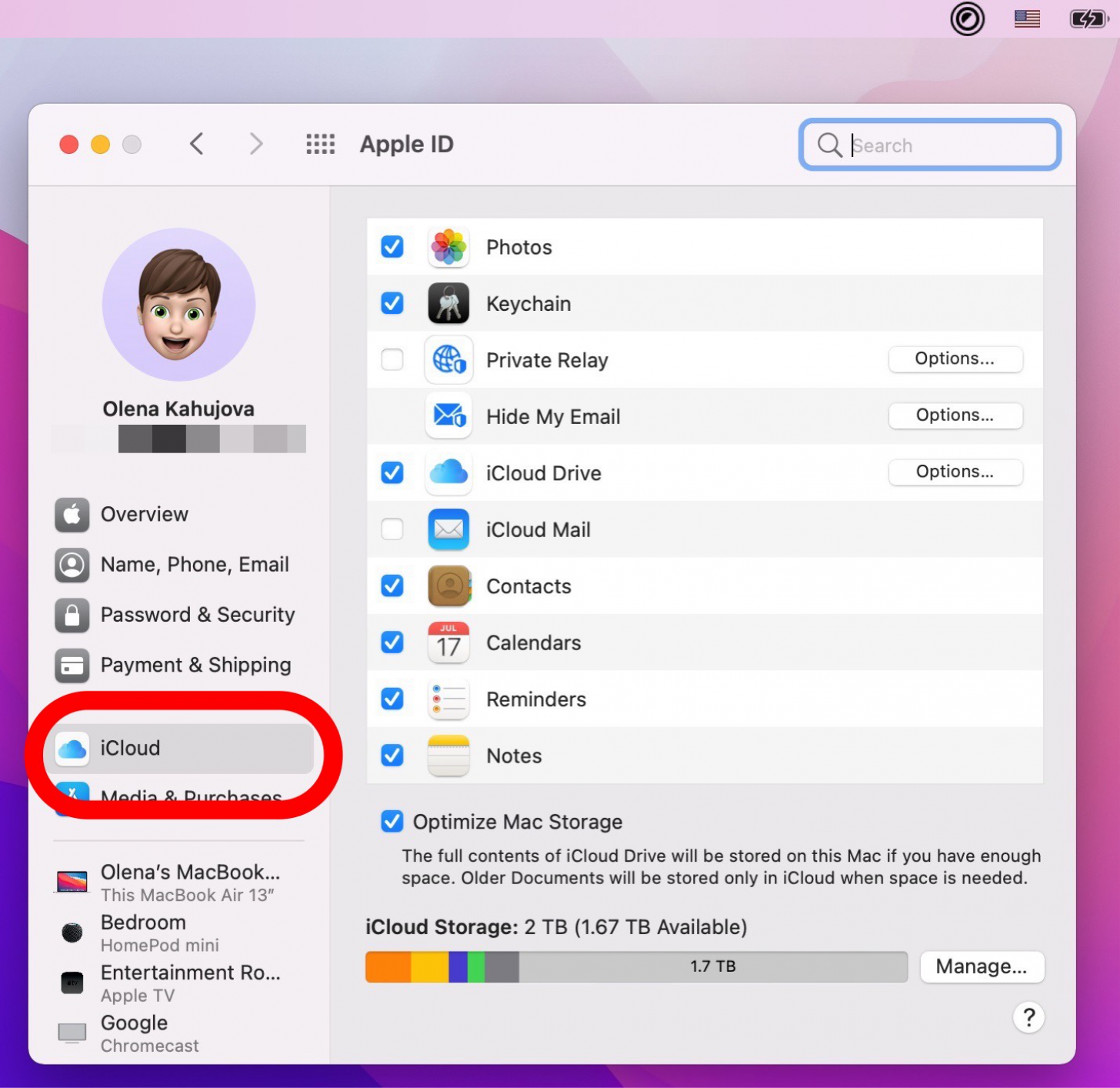
Task: Open Payment & Shipping section
Action: coord(178,666)
